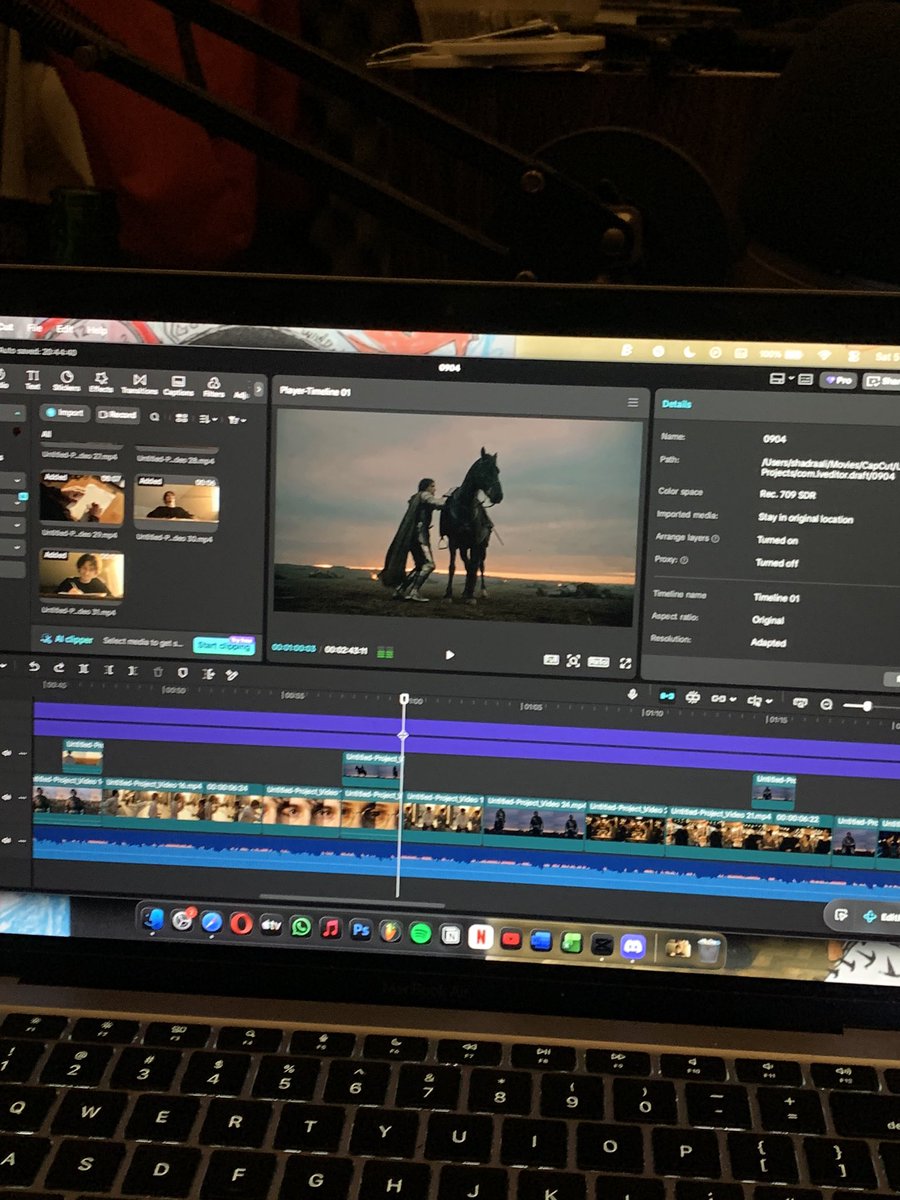Expand more tool tabs with arrow
Viewport: 900px width, 1200px height.
[259, 389]
